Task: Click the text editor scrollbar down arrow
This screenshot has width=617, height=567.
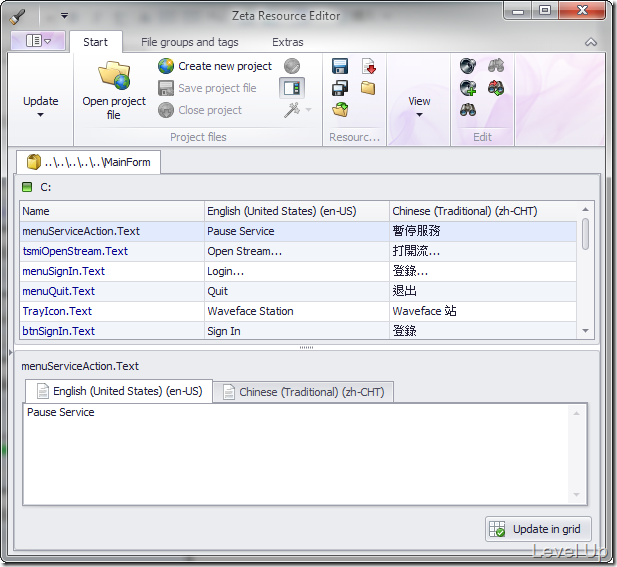Action: (576, 495)
